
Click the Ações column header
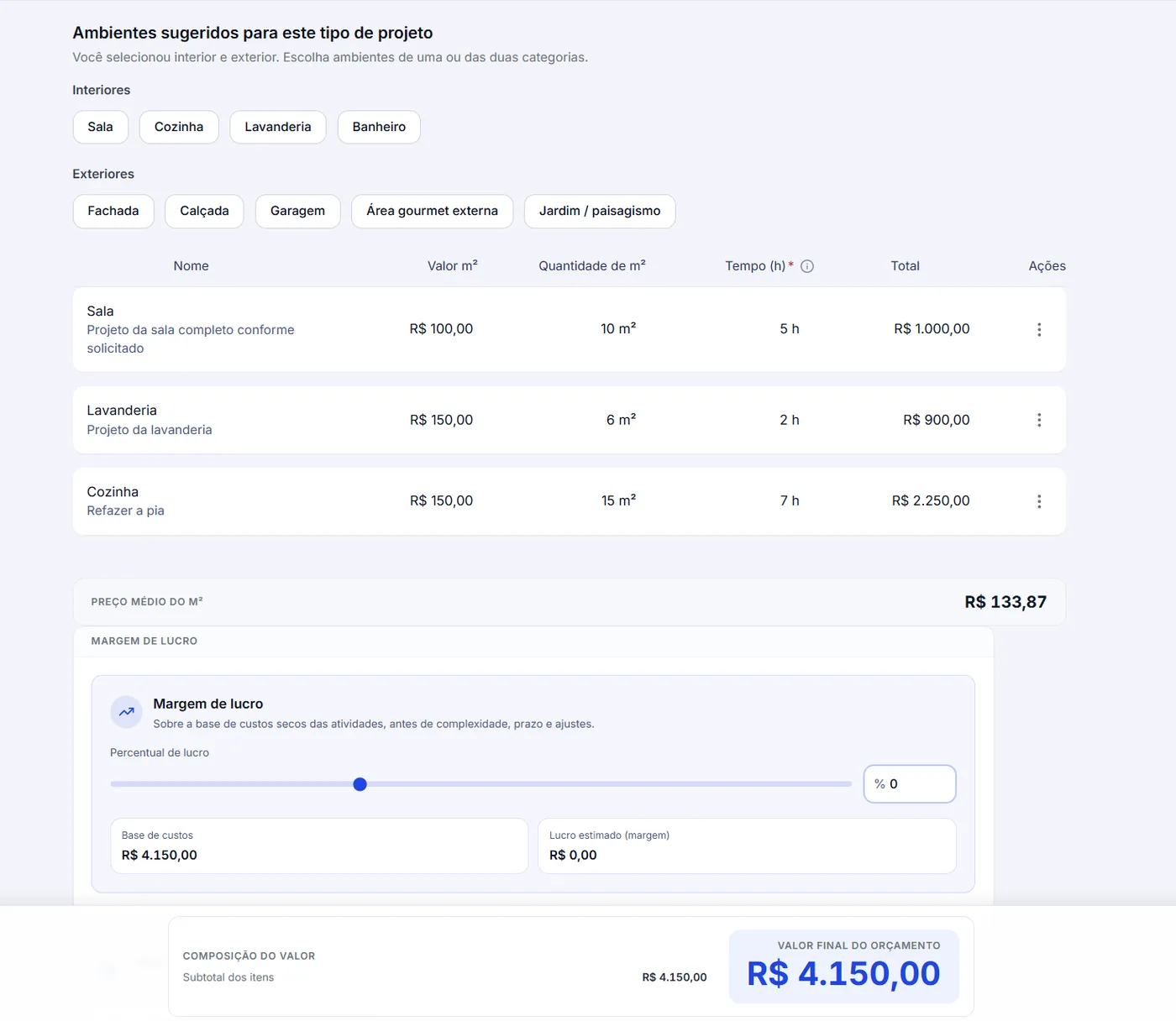pos(1047,266)
